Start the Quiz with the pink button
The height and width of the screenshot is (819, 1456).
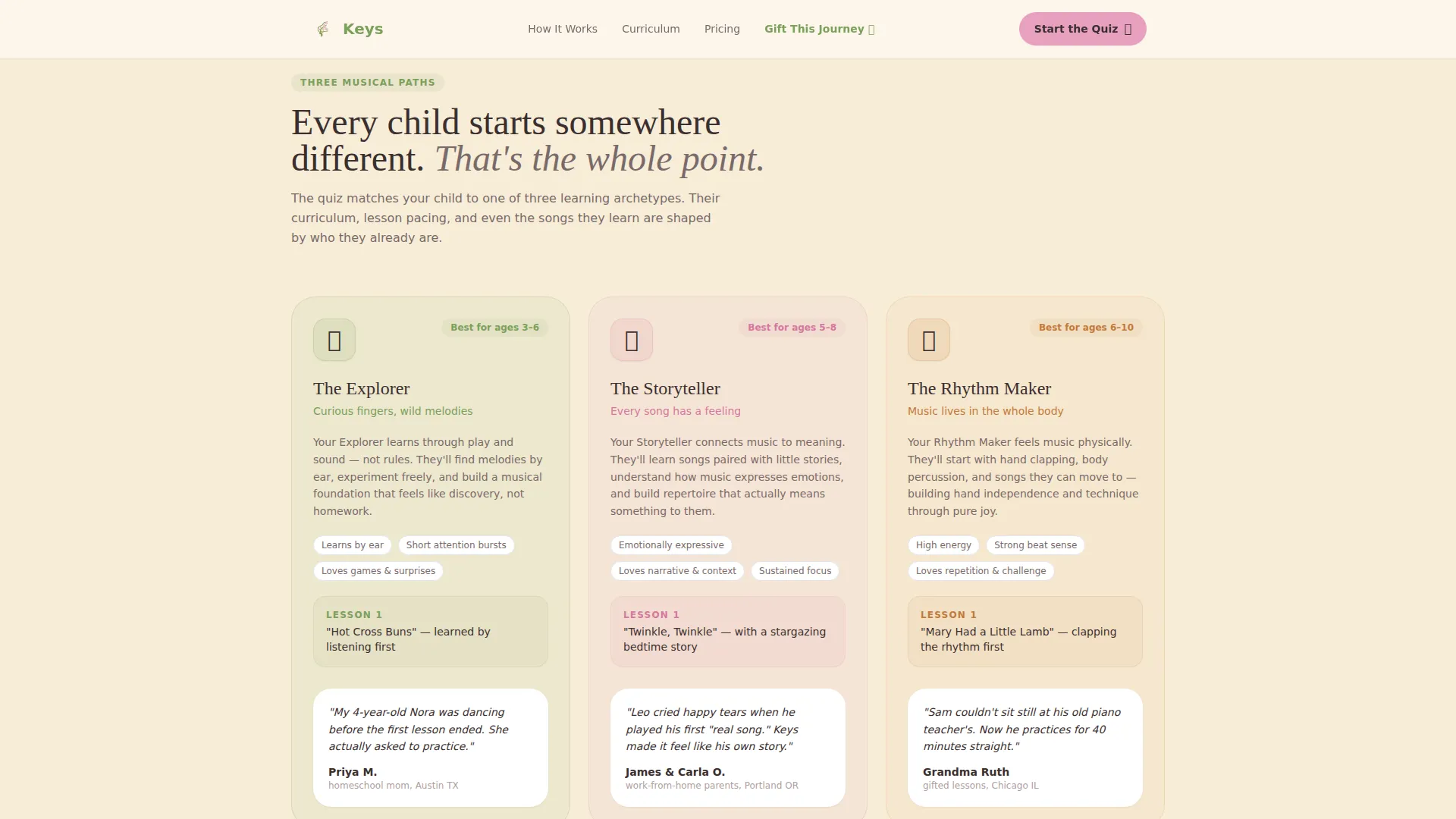point(1082,29)
